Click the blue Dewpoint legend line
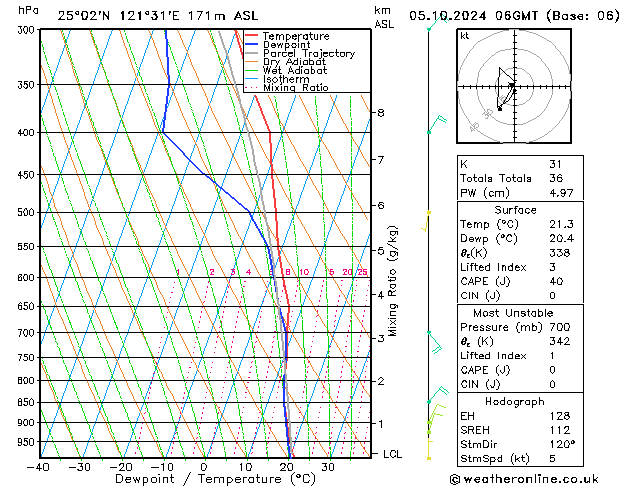 pos(251,45)
